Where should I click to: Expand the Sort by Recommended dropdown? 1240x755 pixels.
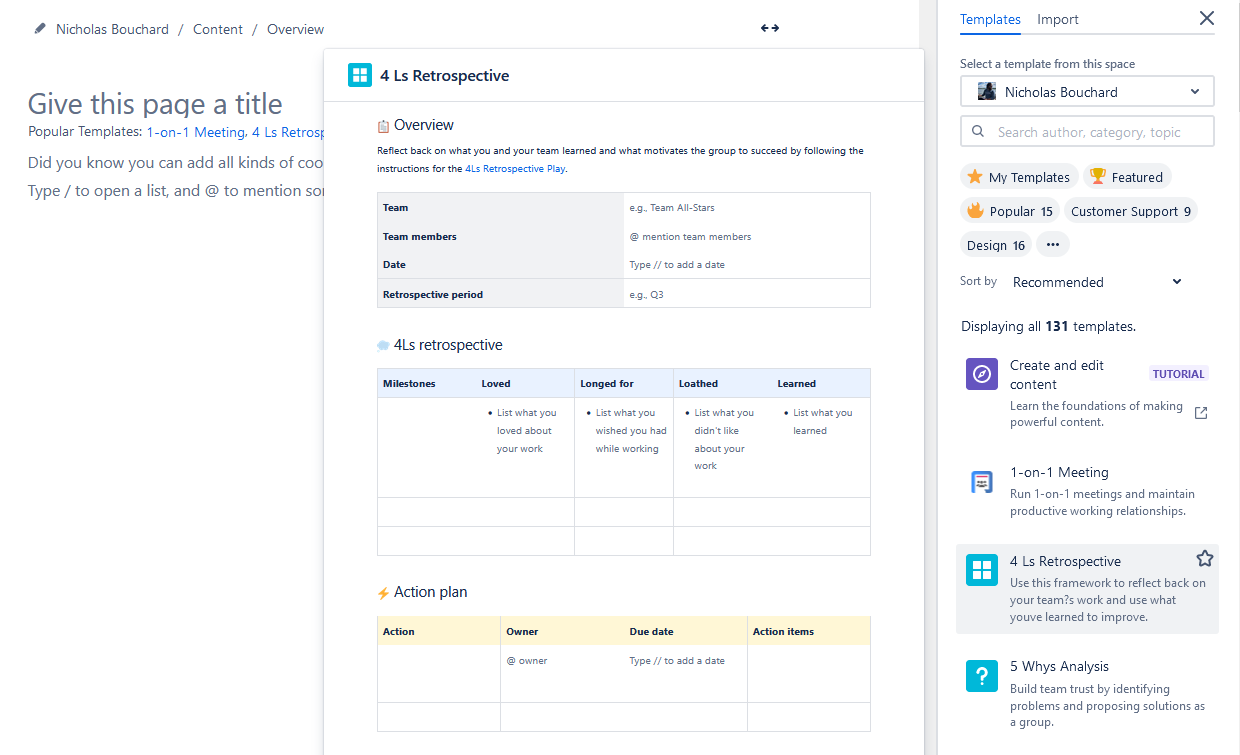1097,282
